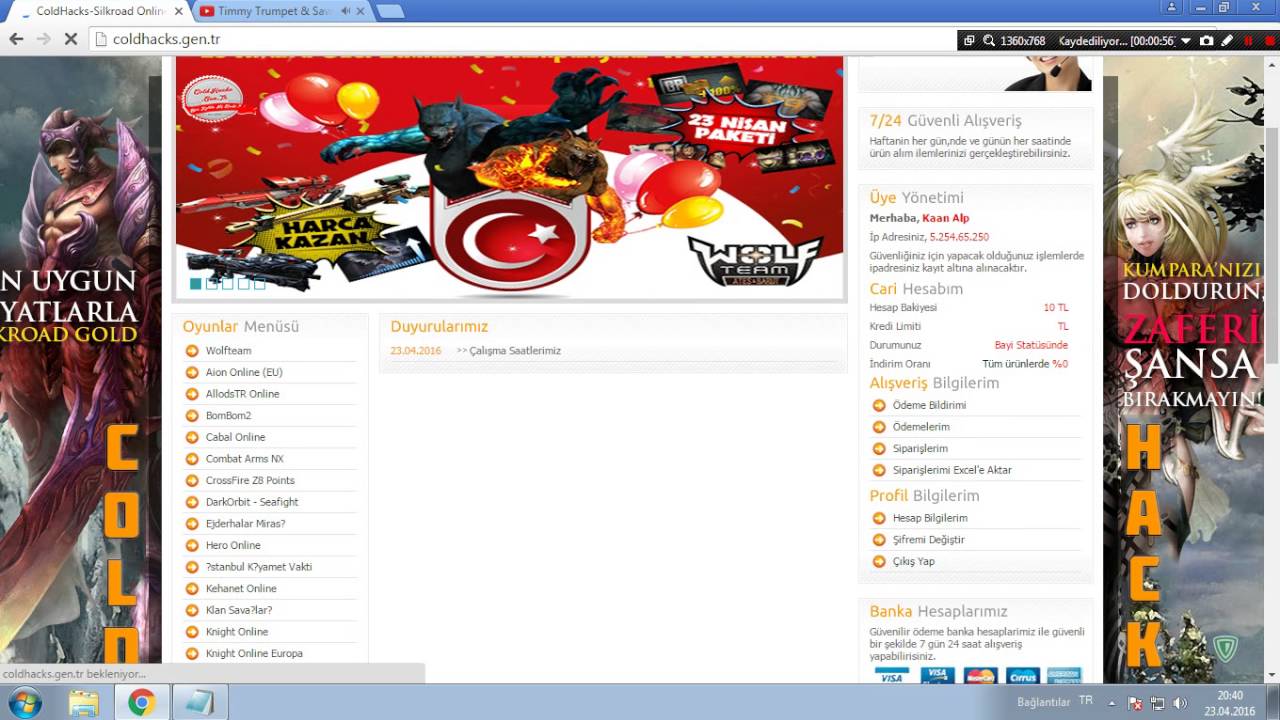
Task: Open the Windows Start menu
Action: coord(24,703)
